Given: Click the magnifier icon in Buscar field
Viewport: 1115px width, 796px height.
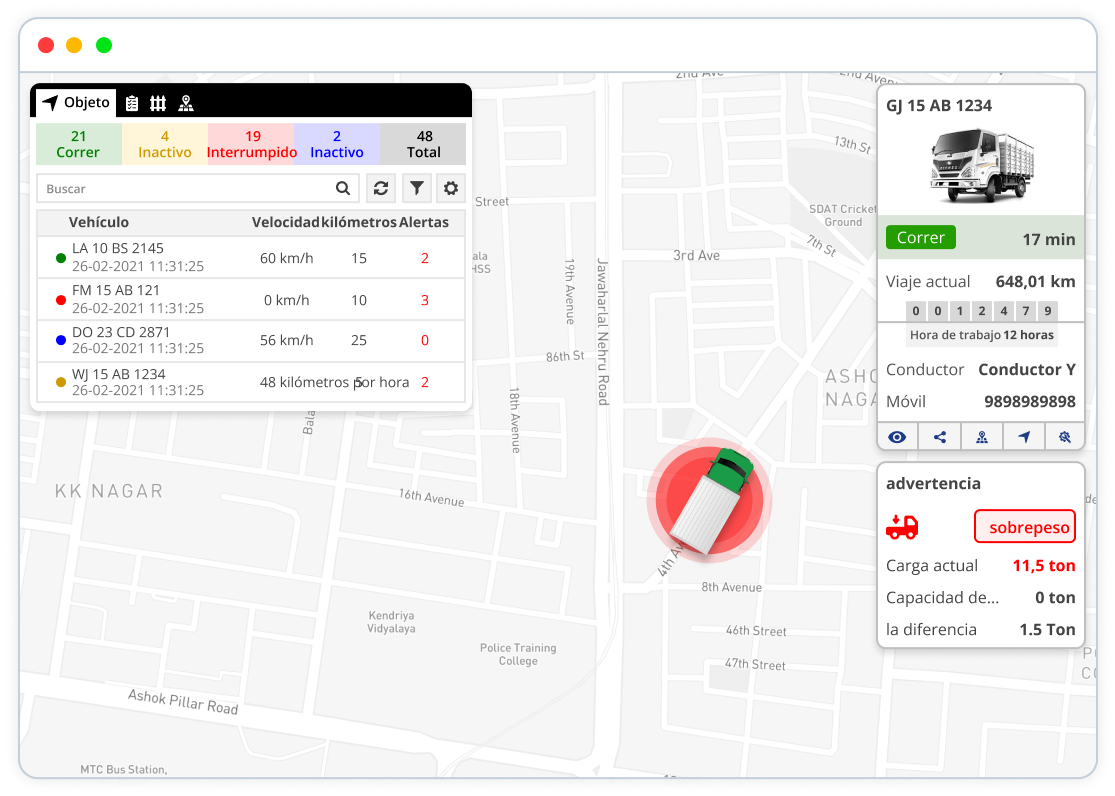Looking at the screenshot, I should (x=343, y=188).
